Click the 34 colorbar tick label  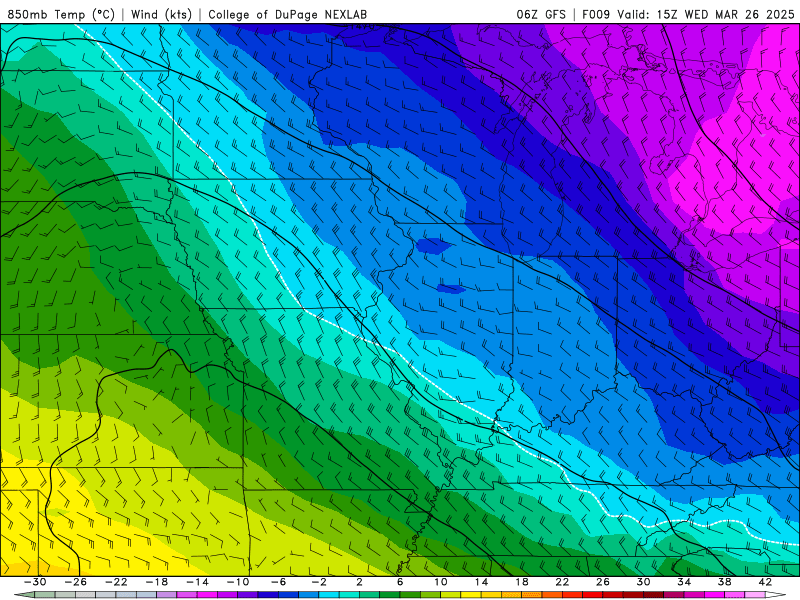684,582
